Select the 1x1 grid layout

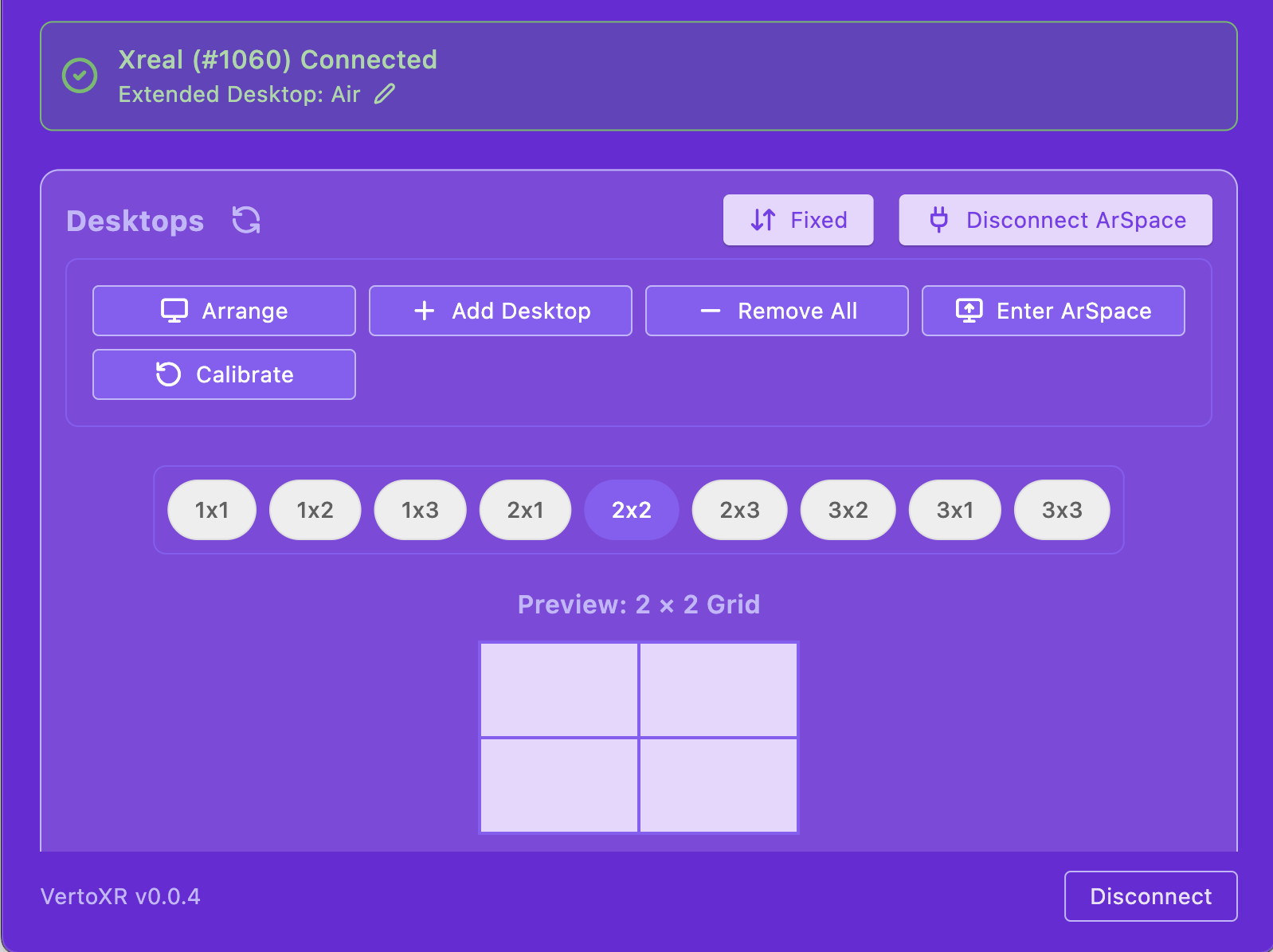[212, 510]
